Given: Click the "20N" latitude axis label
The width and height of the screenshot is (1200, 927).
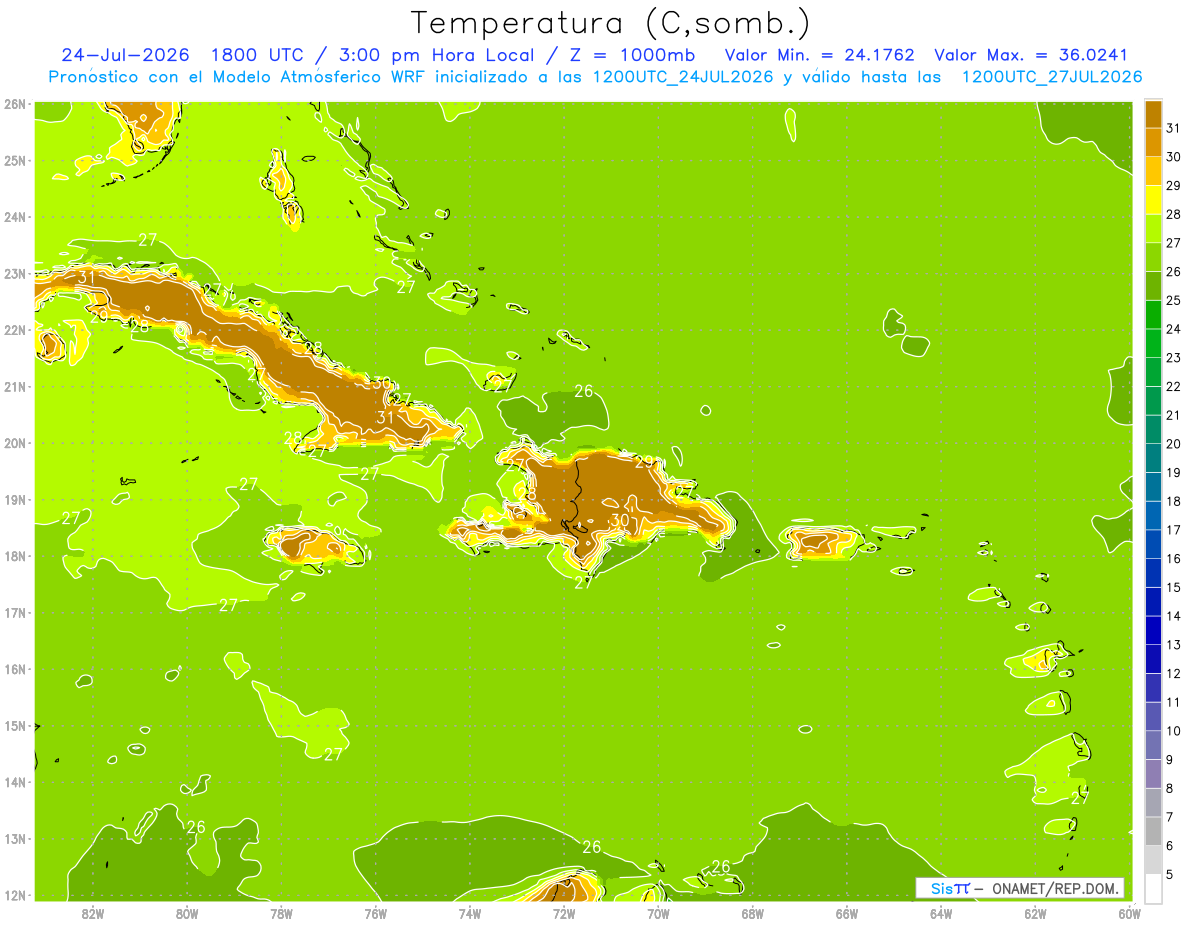Looking at the screenshot, I should point(15,443).
